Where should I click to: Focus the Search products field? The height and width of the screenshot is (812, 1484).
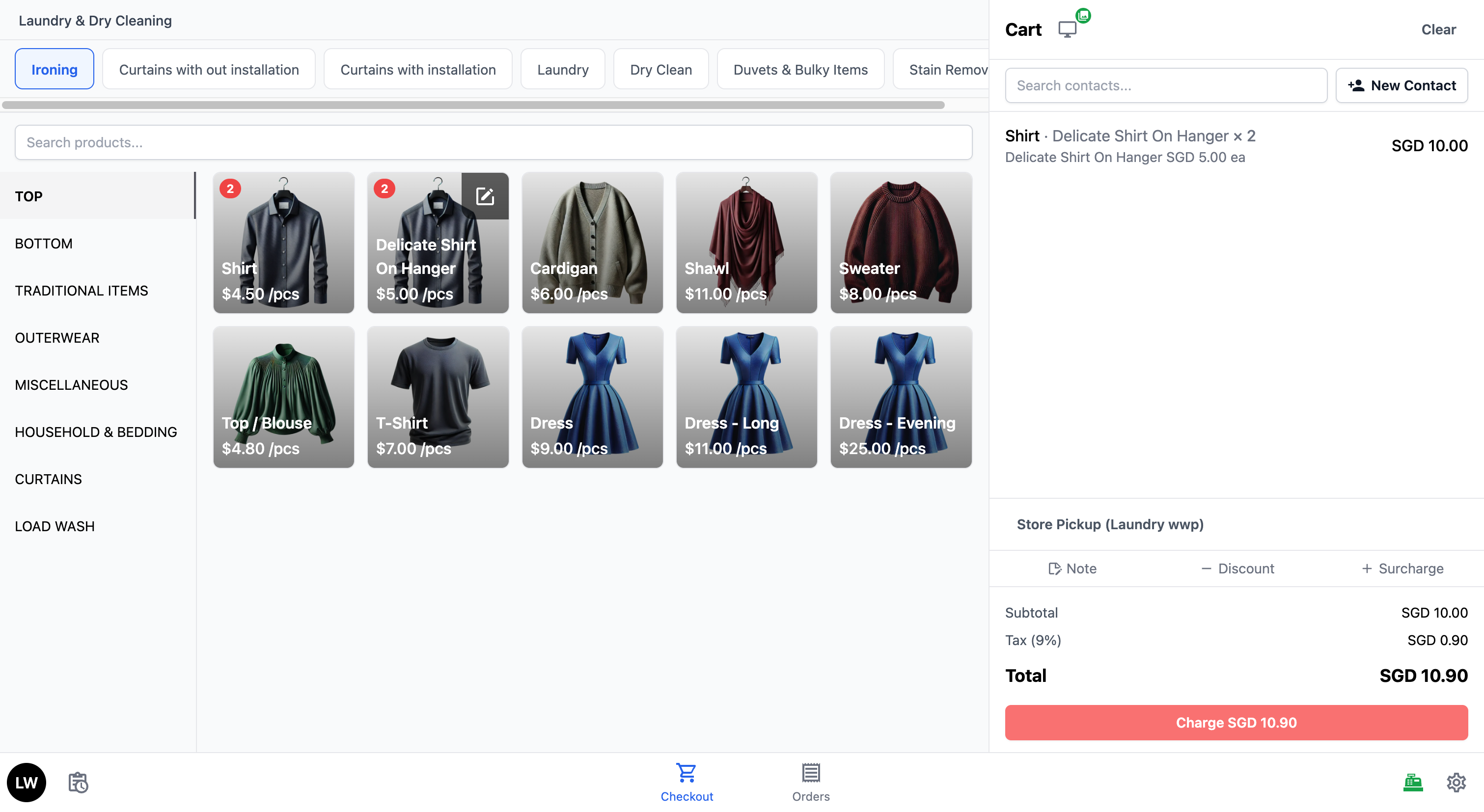[493, 142]
